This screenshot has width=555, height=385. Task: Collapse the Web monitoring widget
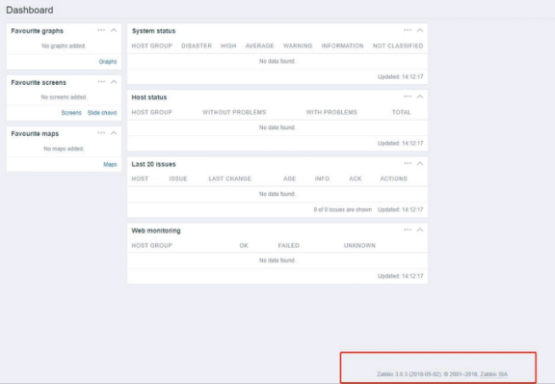click(420, 230)
